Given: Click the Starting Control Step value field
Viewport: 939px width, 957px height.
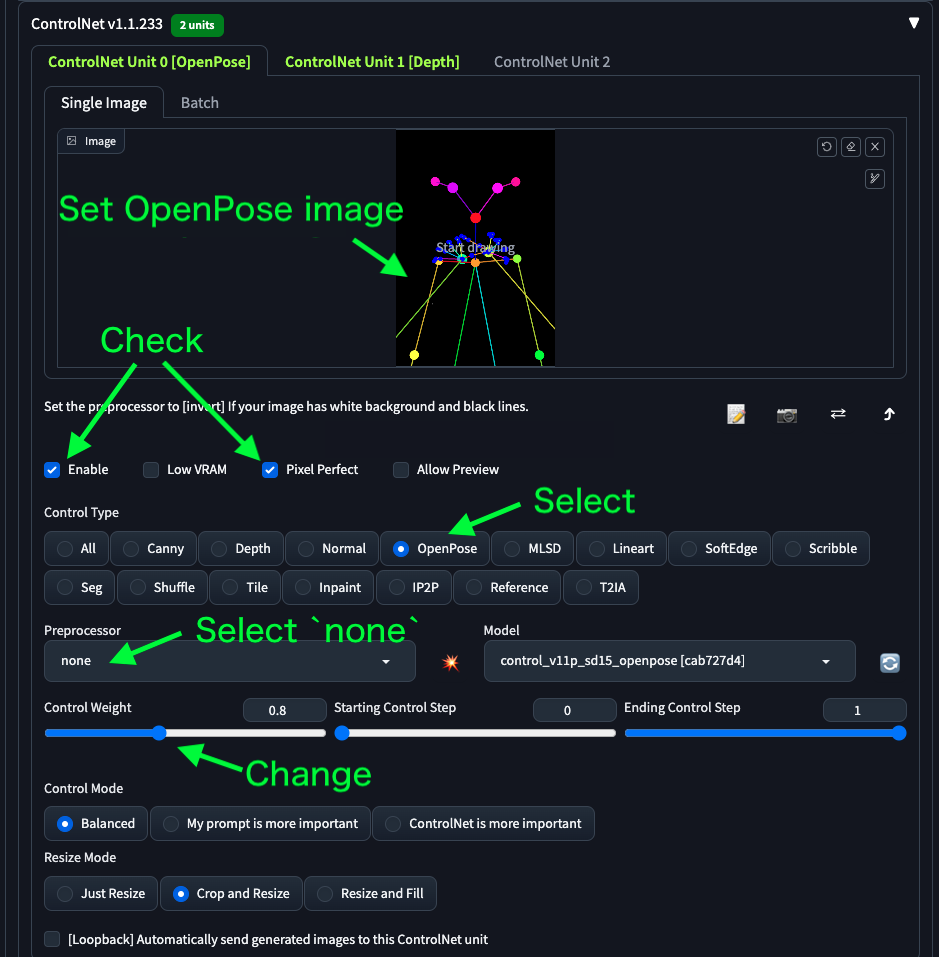Looking at the screenshot, I should (x=574, y=710).
